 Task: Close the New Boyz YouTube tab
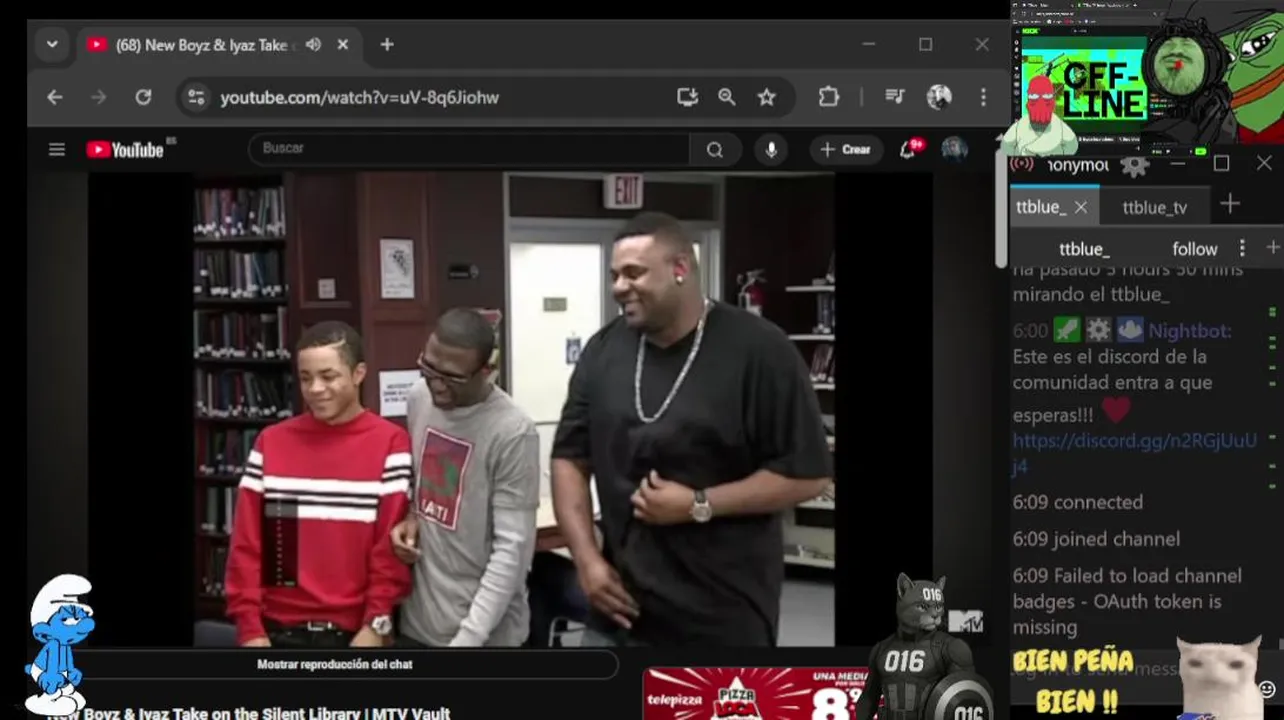coord(343,45)
